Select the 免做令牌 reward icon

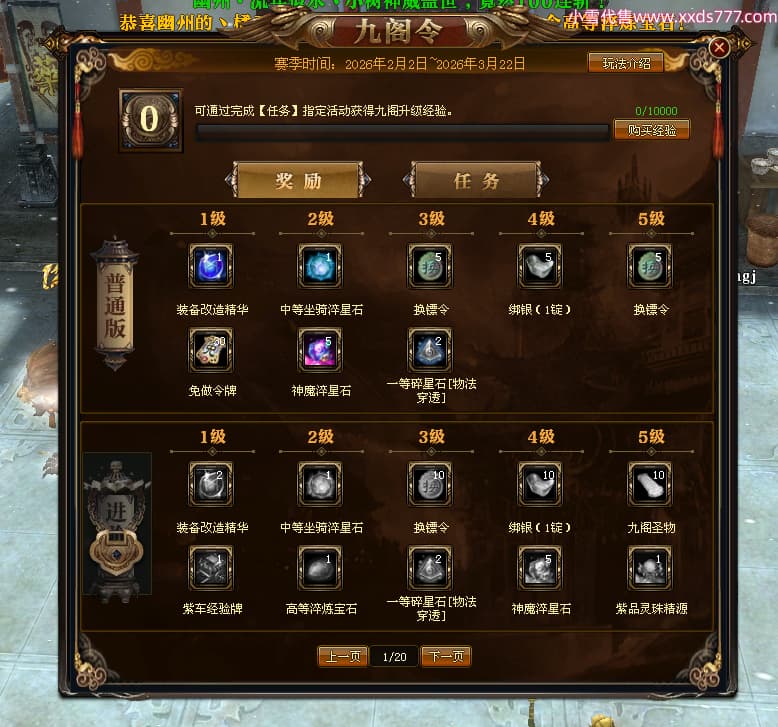[x=211, y=350]
